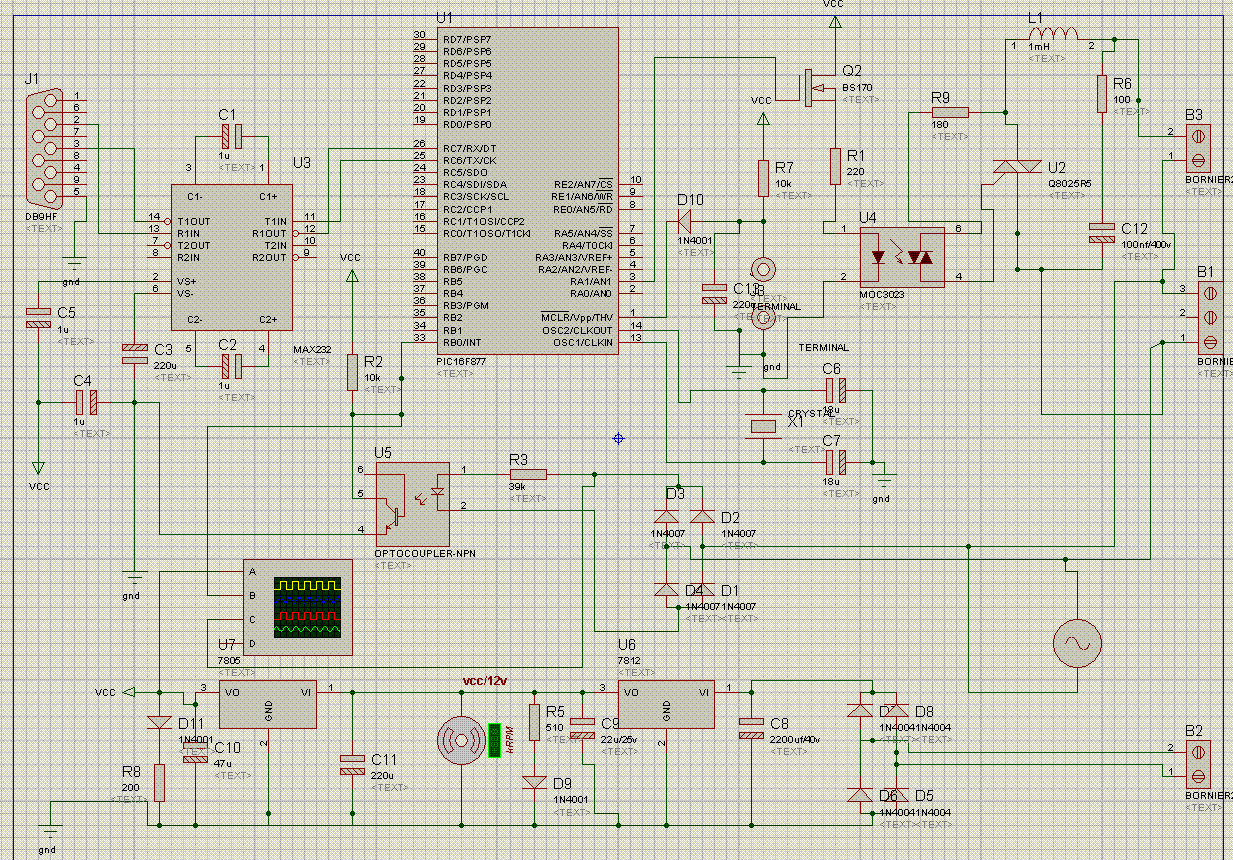Select the X1 crystal symbol
1233x860 pixels.
[764, 426]
